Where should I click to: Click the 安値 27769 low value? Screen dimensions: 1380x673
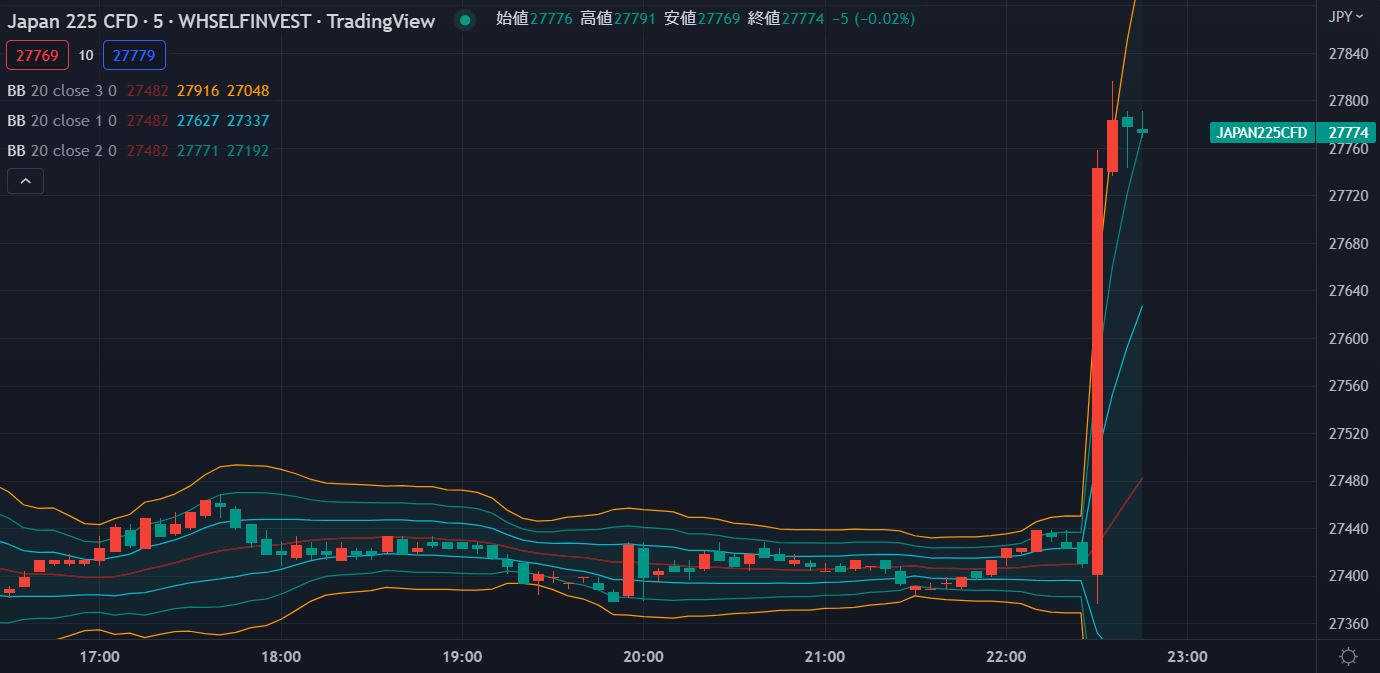coord(702,19)
